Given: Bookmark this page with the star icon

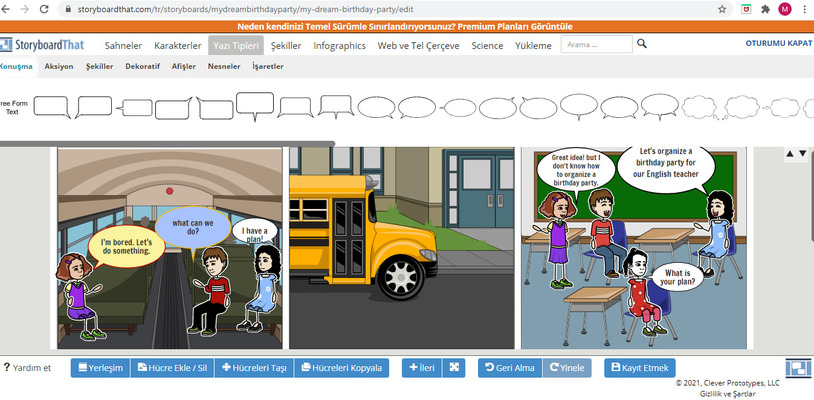Looking at the screenshot, I should (722, 9).
